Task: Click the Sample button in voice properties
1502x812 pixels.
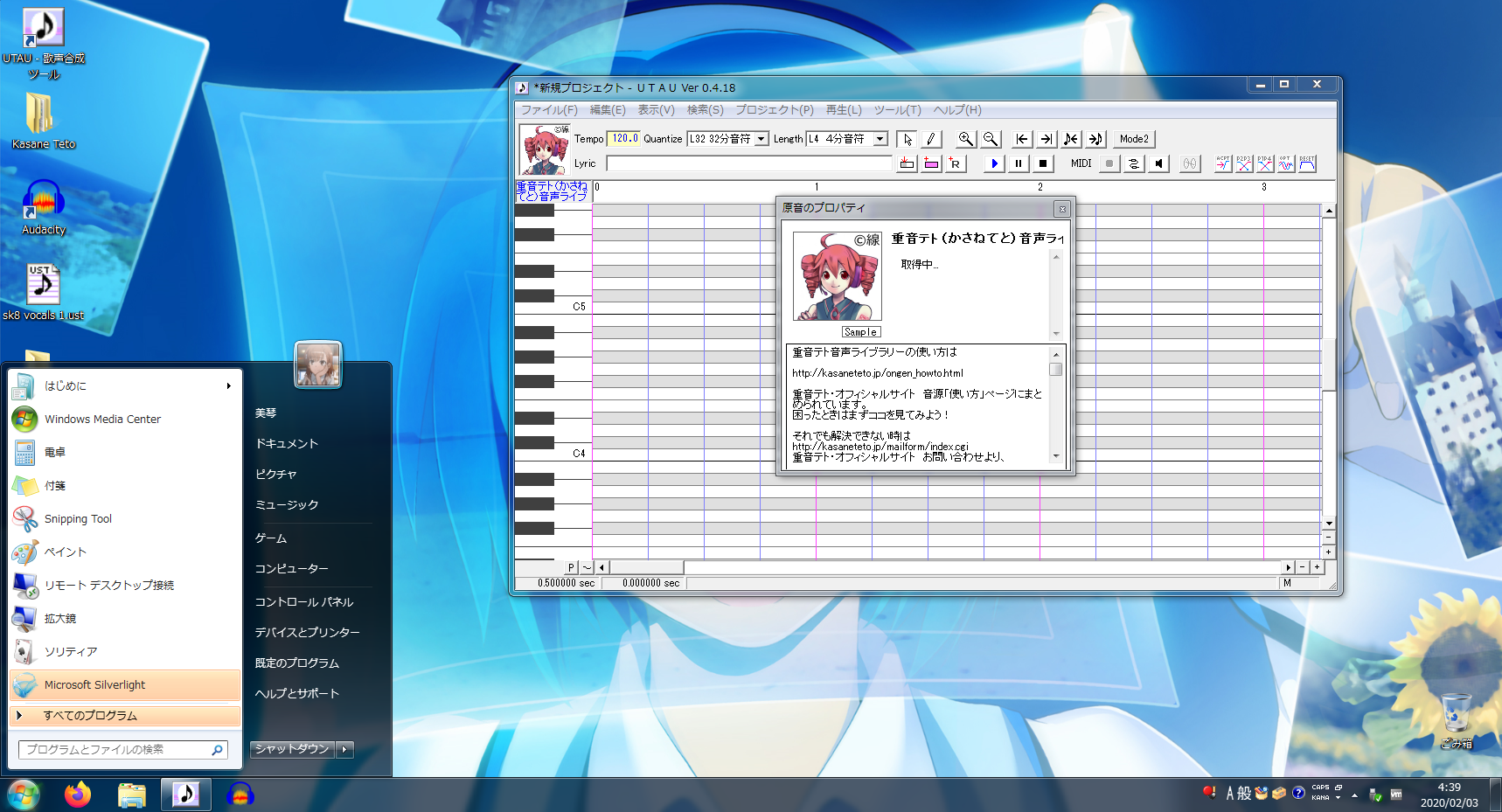Action: tap(860, 332)
